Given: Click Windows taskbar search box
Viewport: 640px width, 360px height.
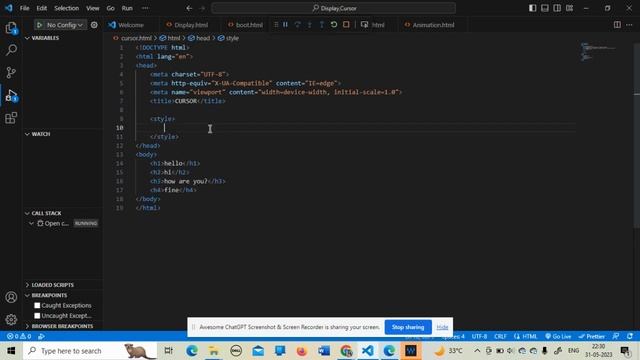Looking at the screenshot, I should click(90, 351).
